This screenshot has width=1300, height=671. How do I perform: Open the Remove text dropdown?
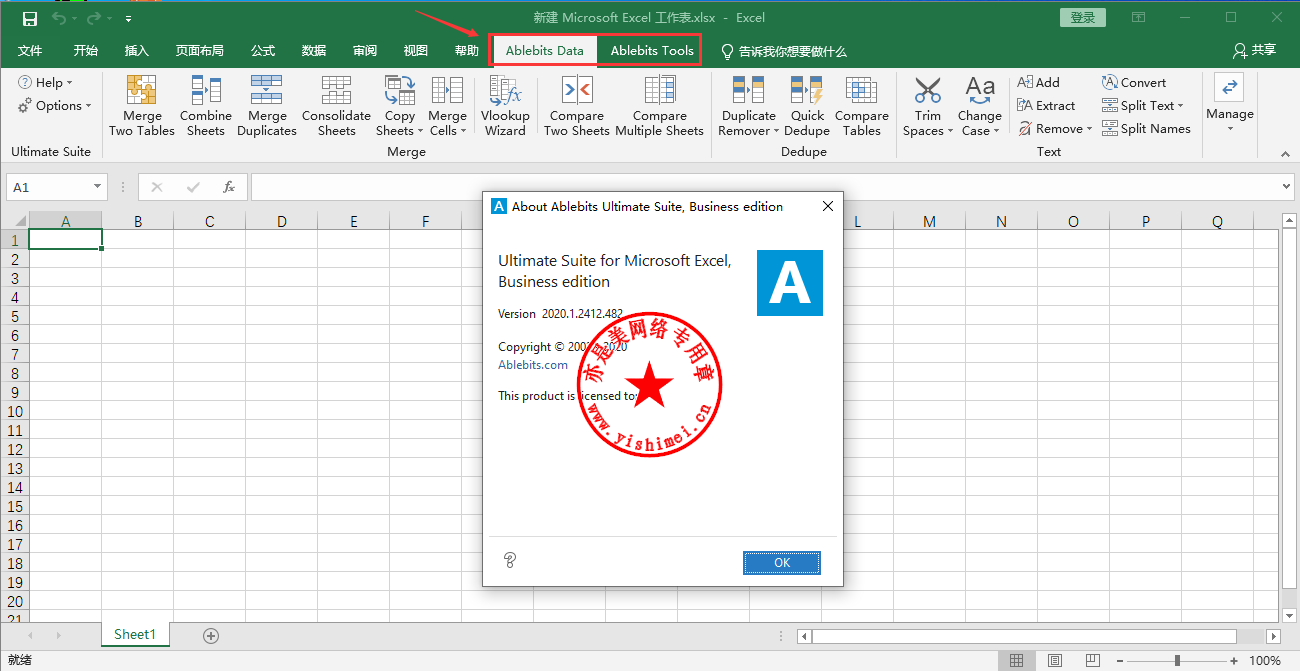pyautogui.click(x=1055, y=128)
